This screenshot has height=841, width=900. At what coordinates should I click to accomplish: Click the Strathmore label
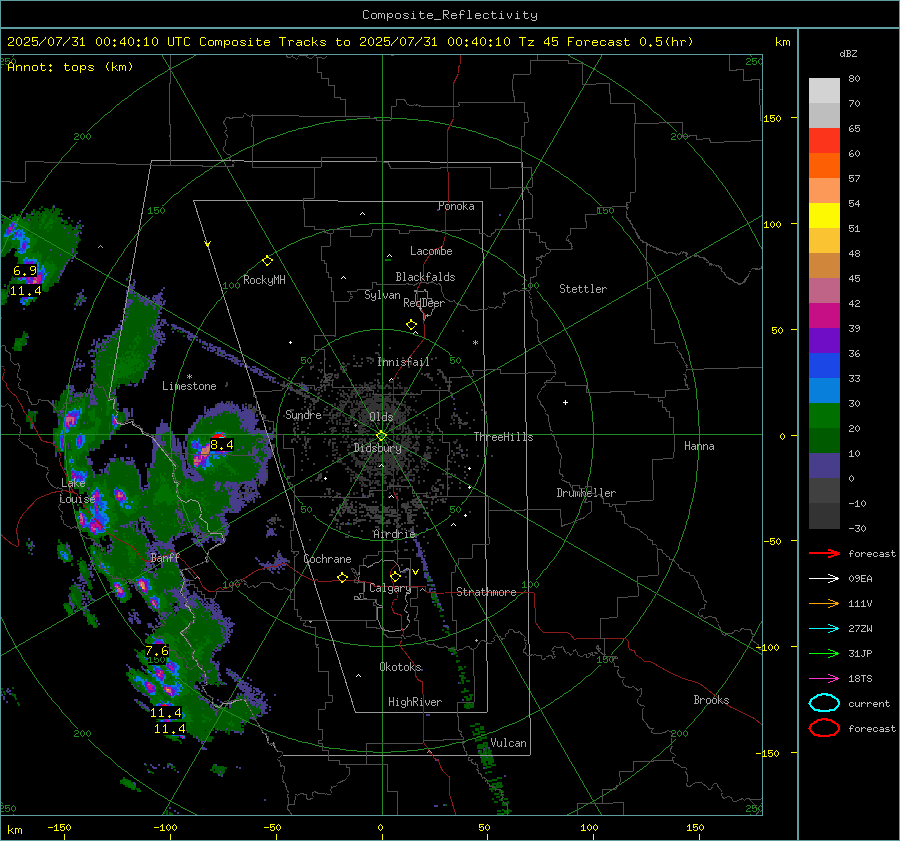[486, 592]
